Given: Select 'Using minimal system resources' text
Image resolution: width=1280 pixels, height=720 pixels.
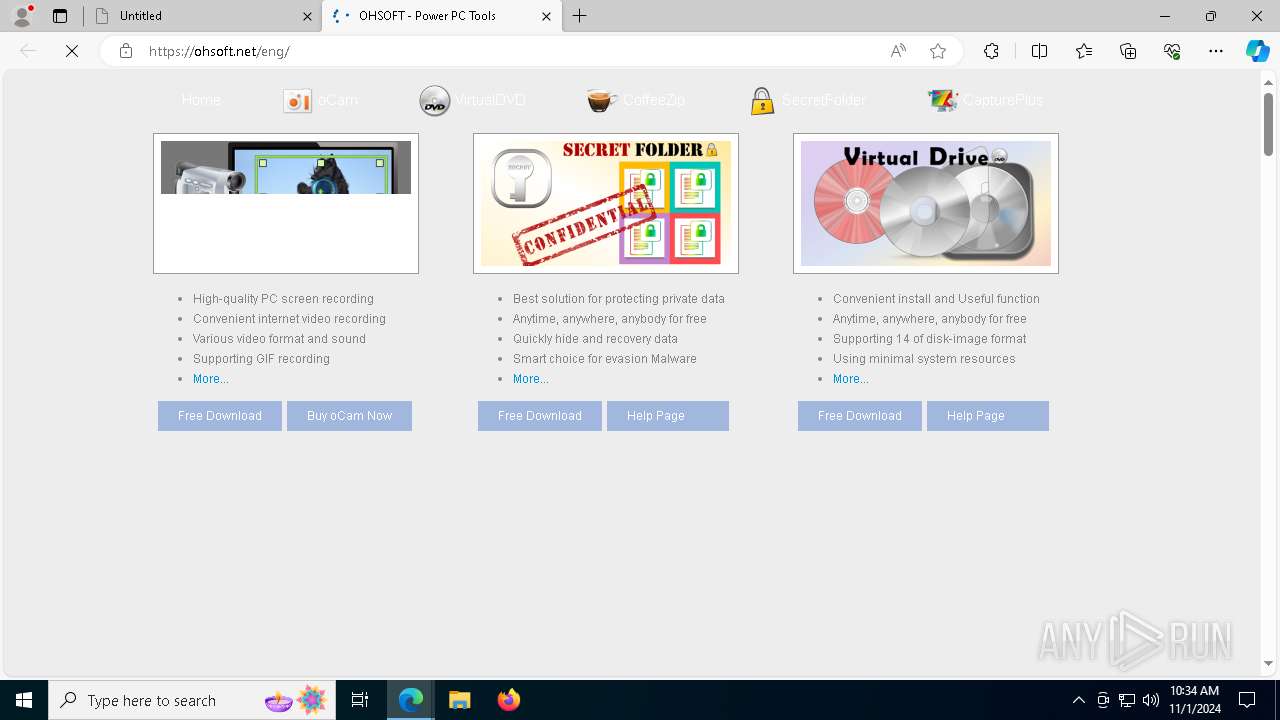Looking at the screenshot, I should [x=924, y=359].
